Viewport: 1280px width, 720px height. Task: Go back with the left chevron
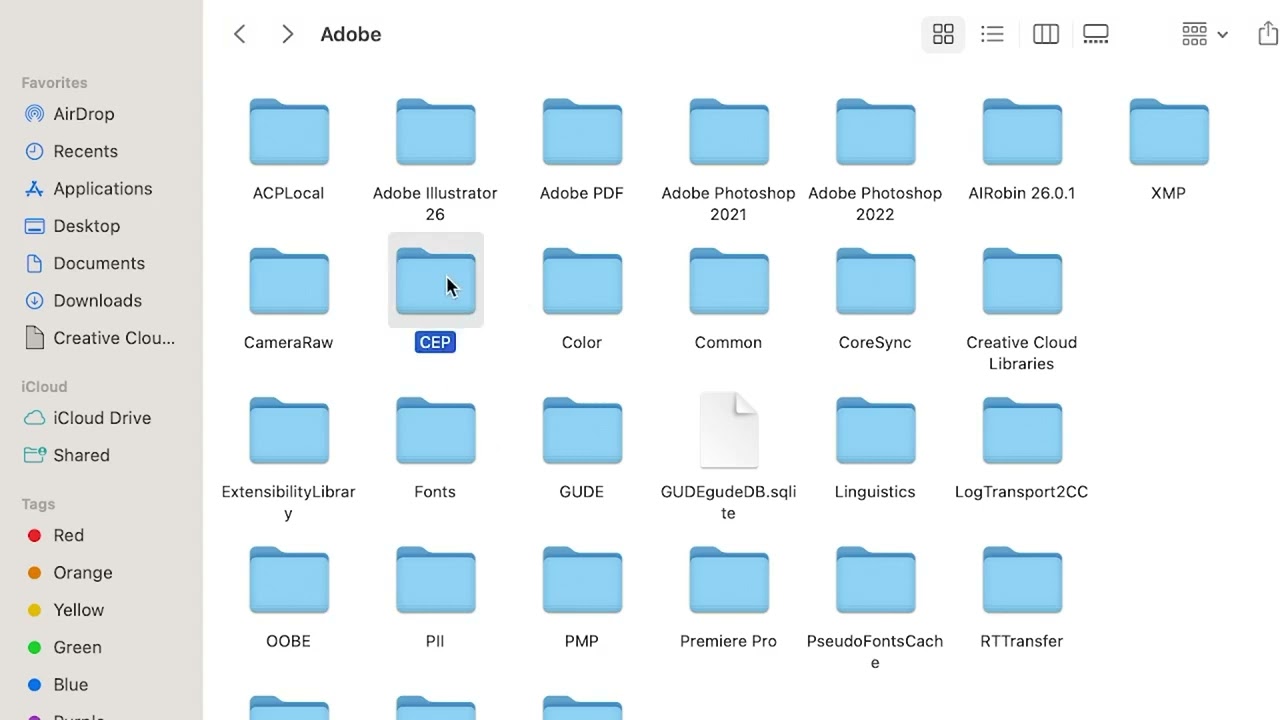coord(240,34)
